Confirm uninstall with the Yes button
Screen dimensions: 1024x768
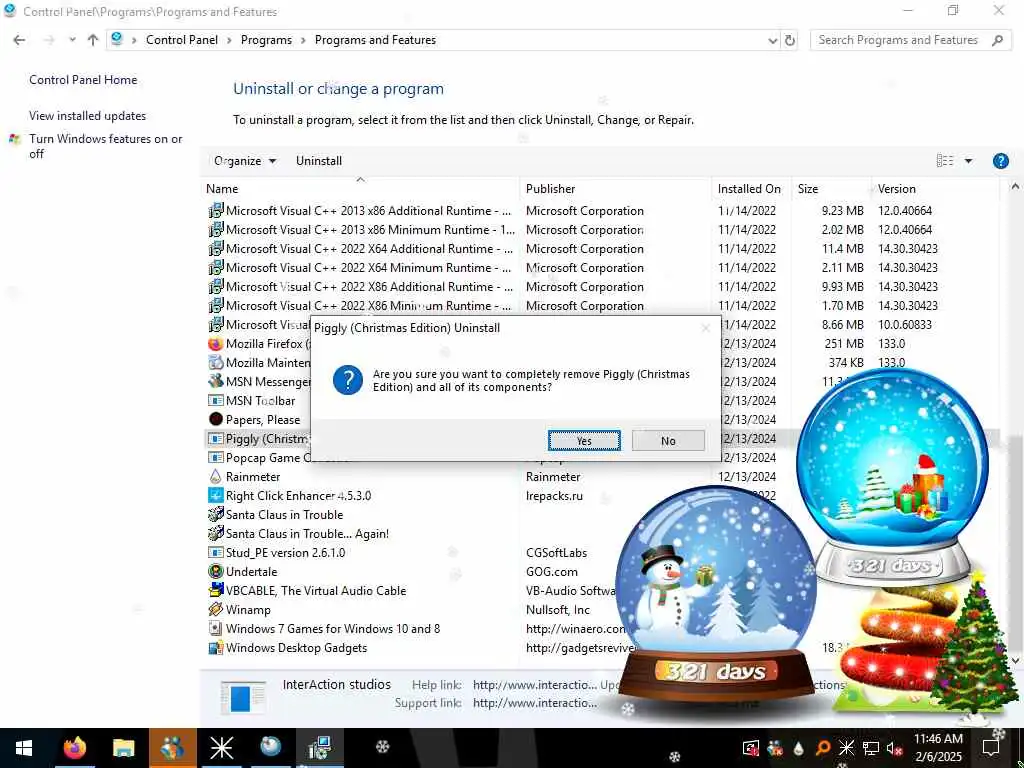584,441
